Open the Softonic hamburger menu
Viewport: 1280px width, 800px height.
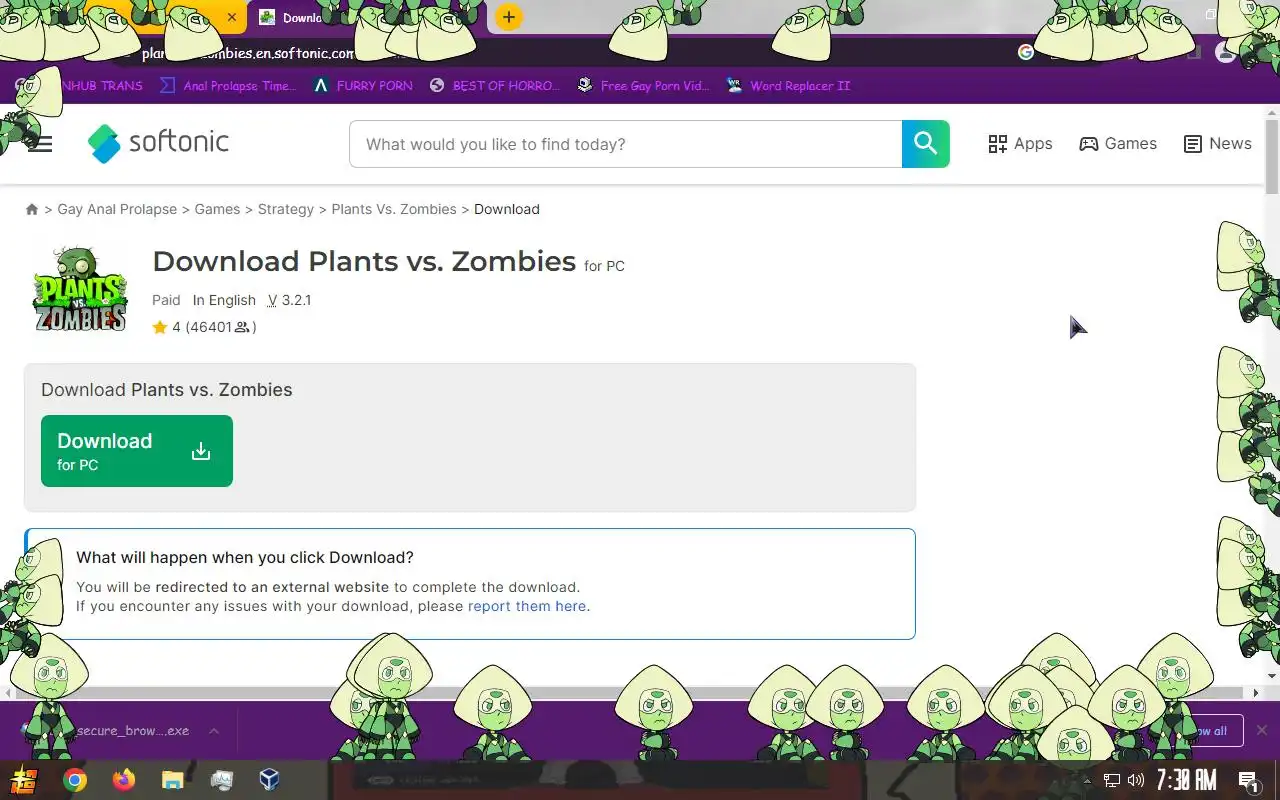[40, 144]
